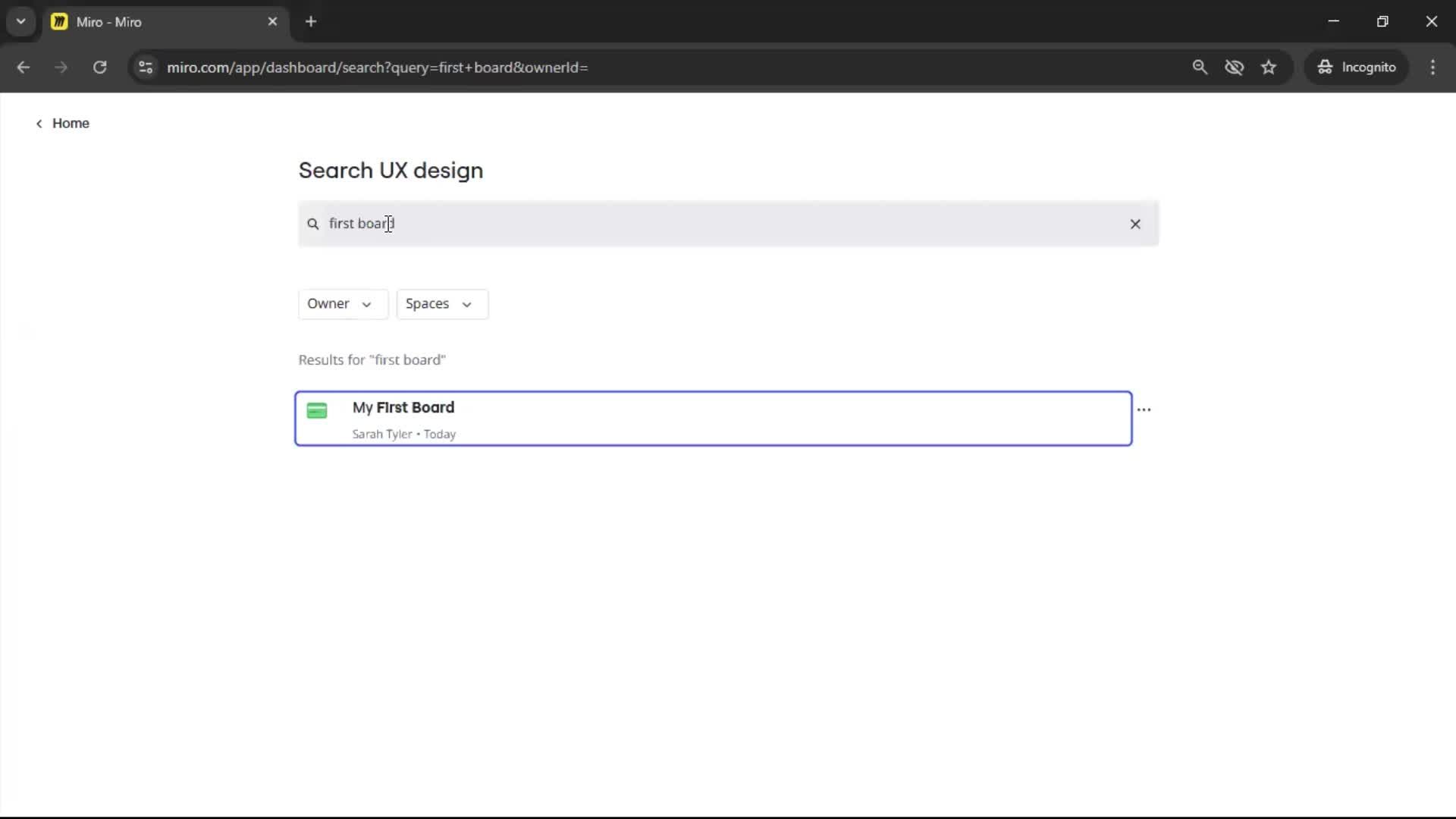The height and width of the screenshot is (819, 1456).
Task: Open the Incognito profile indicator
Action: pyautogui.click(x=1357, y=67)
